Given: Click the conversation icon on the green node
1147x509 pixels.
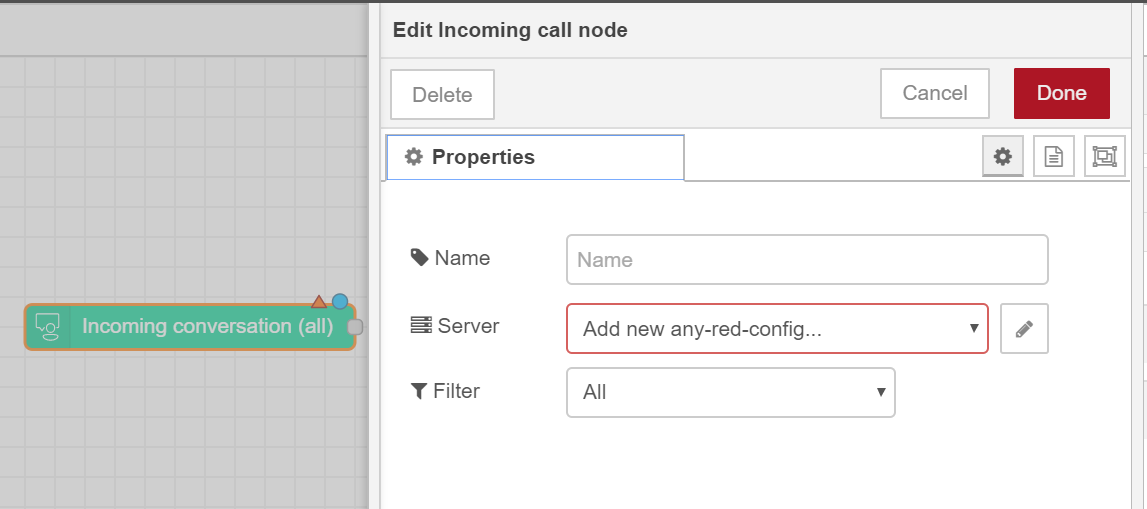Looking at the screenshot, I should click(48, 327).
